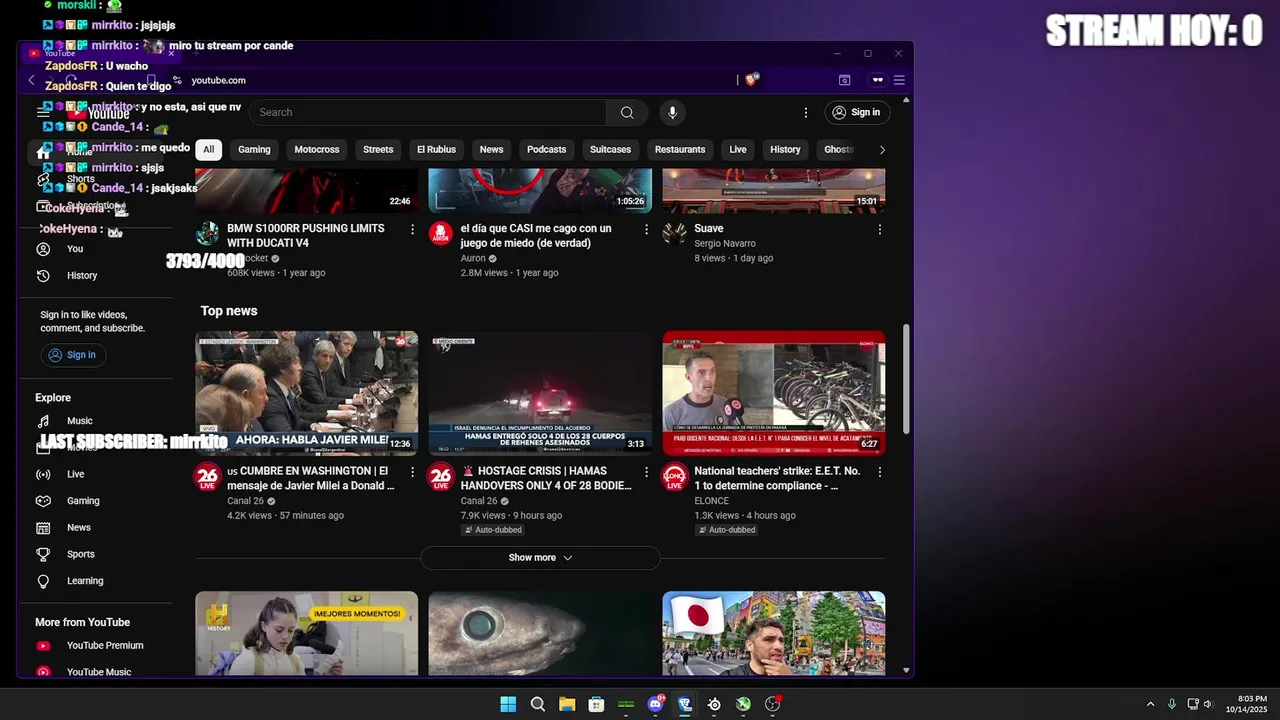Select the Motocross category chip
Viewport: 1280px width, 720px height.
click(x=317, y=150)
